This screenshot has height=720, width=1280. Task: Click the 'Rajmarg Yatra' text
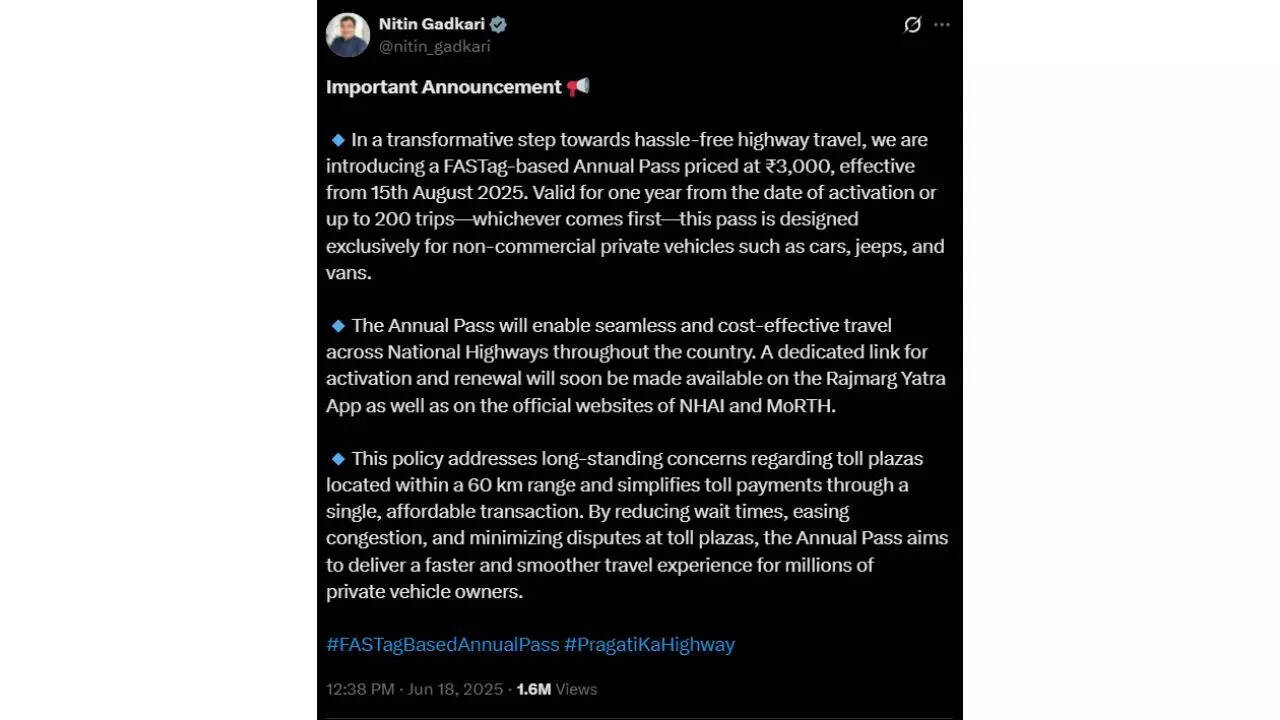890,379
